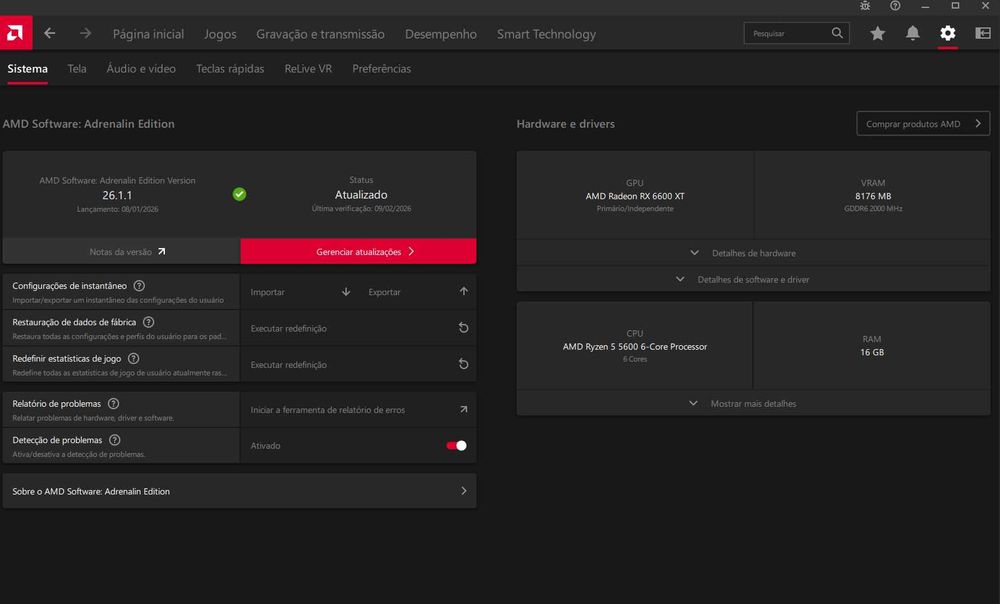Click Comprar produtos AMD button
This screenshot has width=1000, height=604.
click(923, 124)
